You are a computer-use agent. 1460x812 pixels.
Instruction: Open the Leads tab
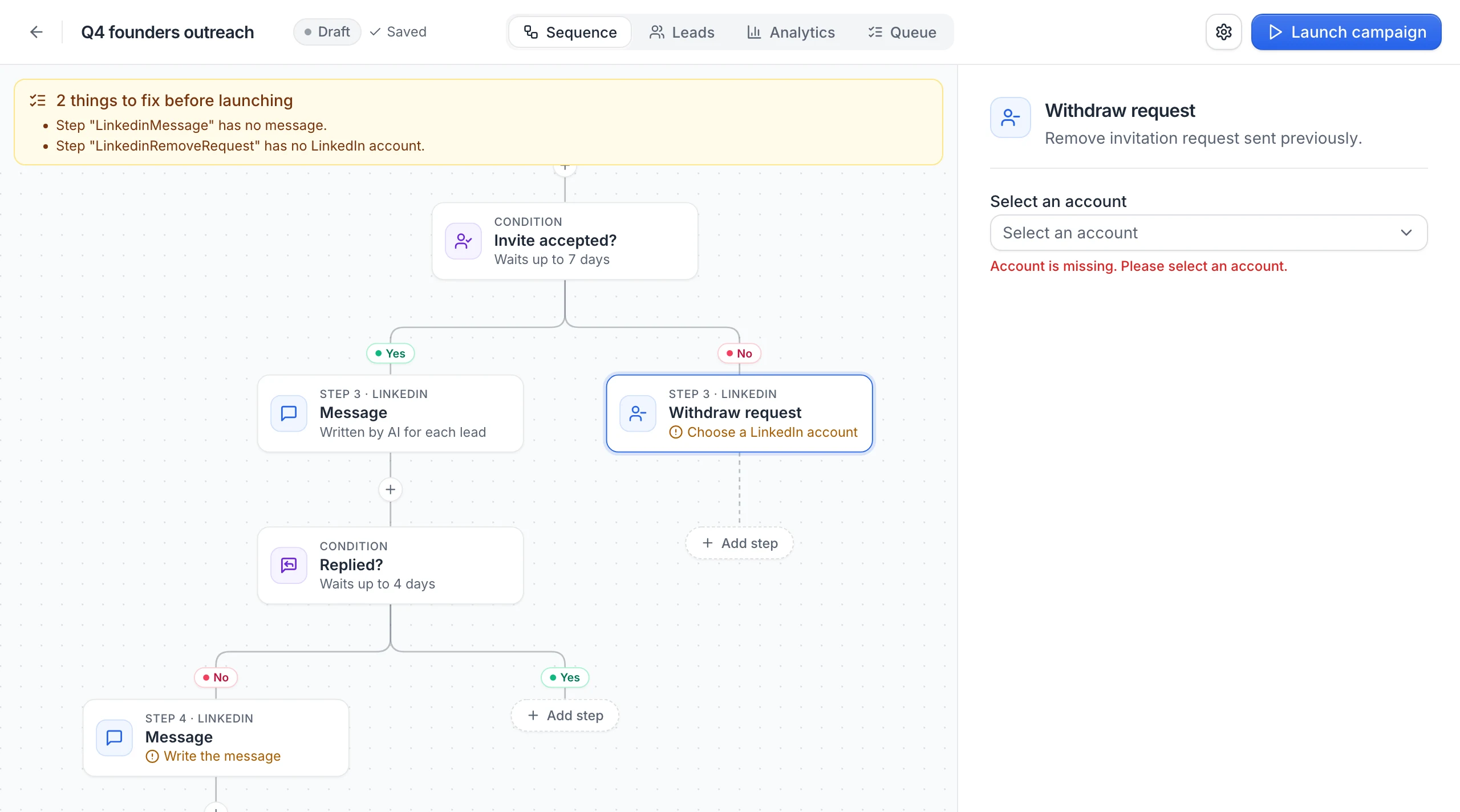682,32
